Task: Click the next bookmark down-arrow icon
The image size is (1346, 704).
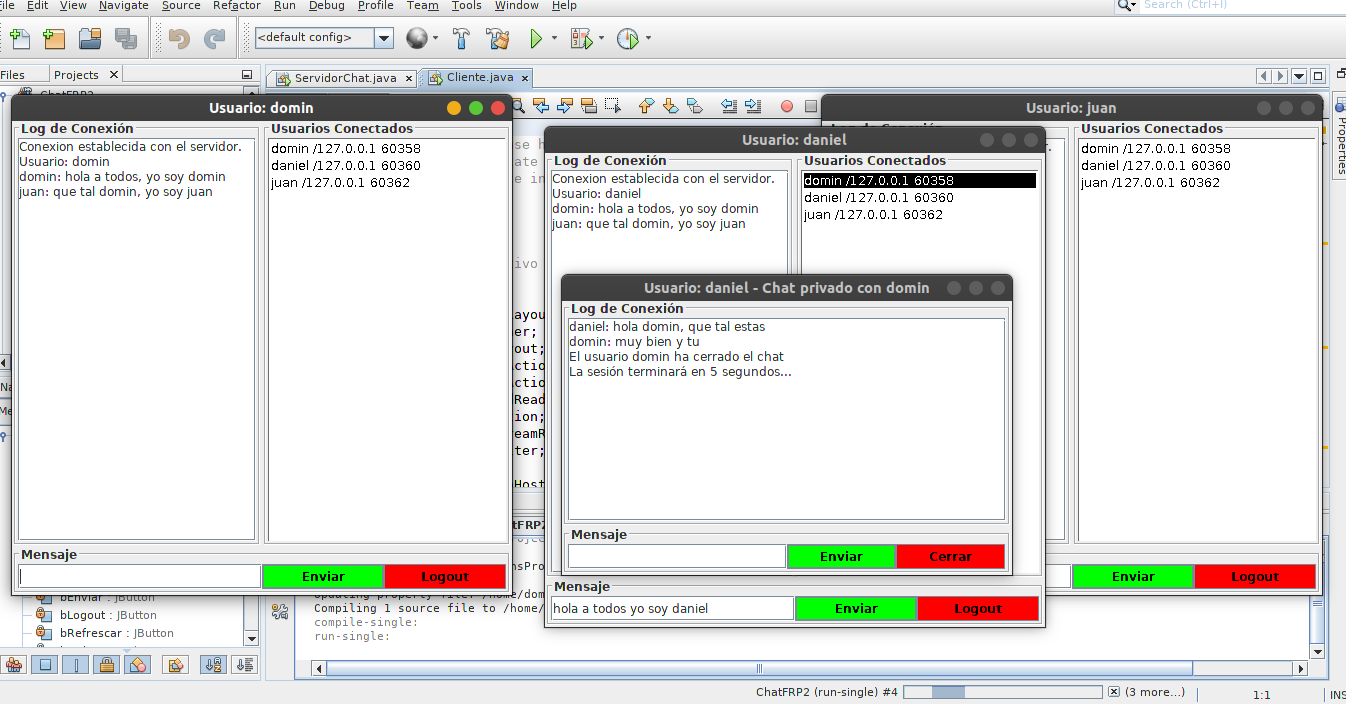Action: (670, 105)
